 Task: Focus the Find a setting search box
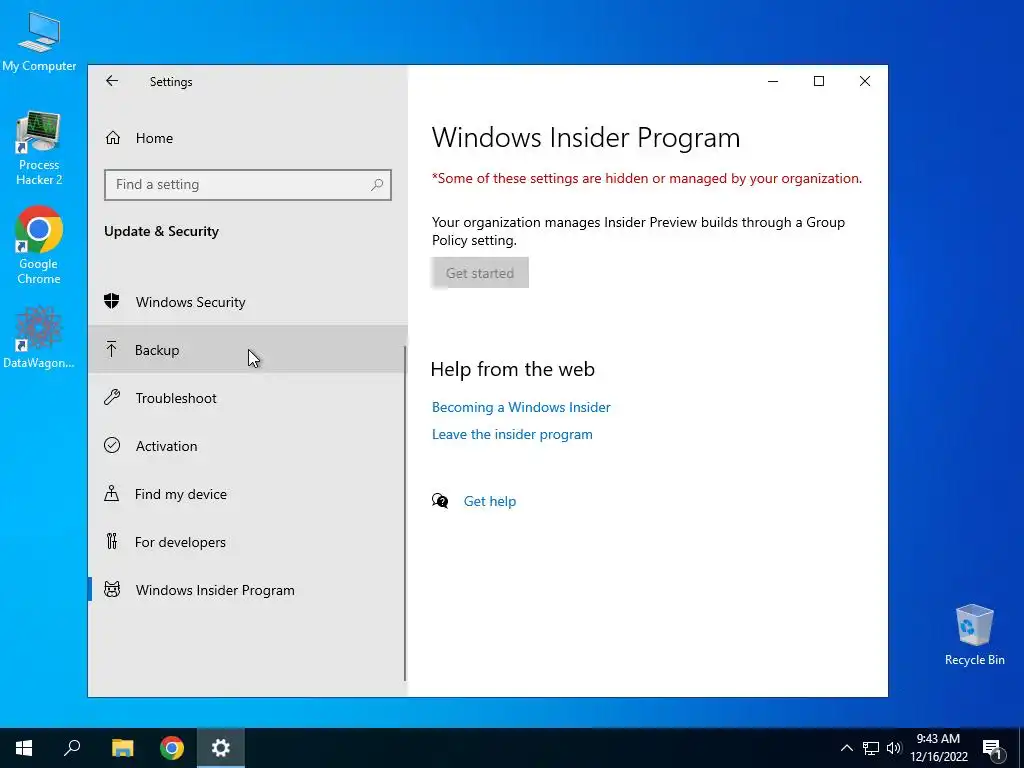(248, 185)
